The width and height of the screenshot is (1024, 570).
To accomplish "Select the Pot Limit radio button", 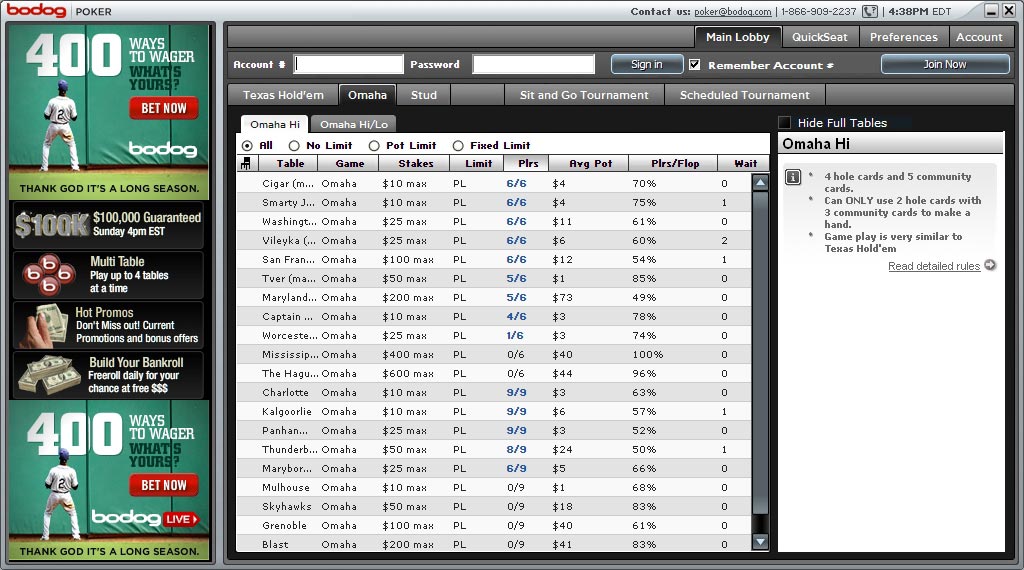I will click(x=374, y=146).
